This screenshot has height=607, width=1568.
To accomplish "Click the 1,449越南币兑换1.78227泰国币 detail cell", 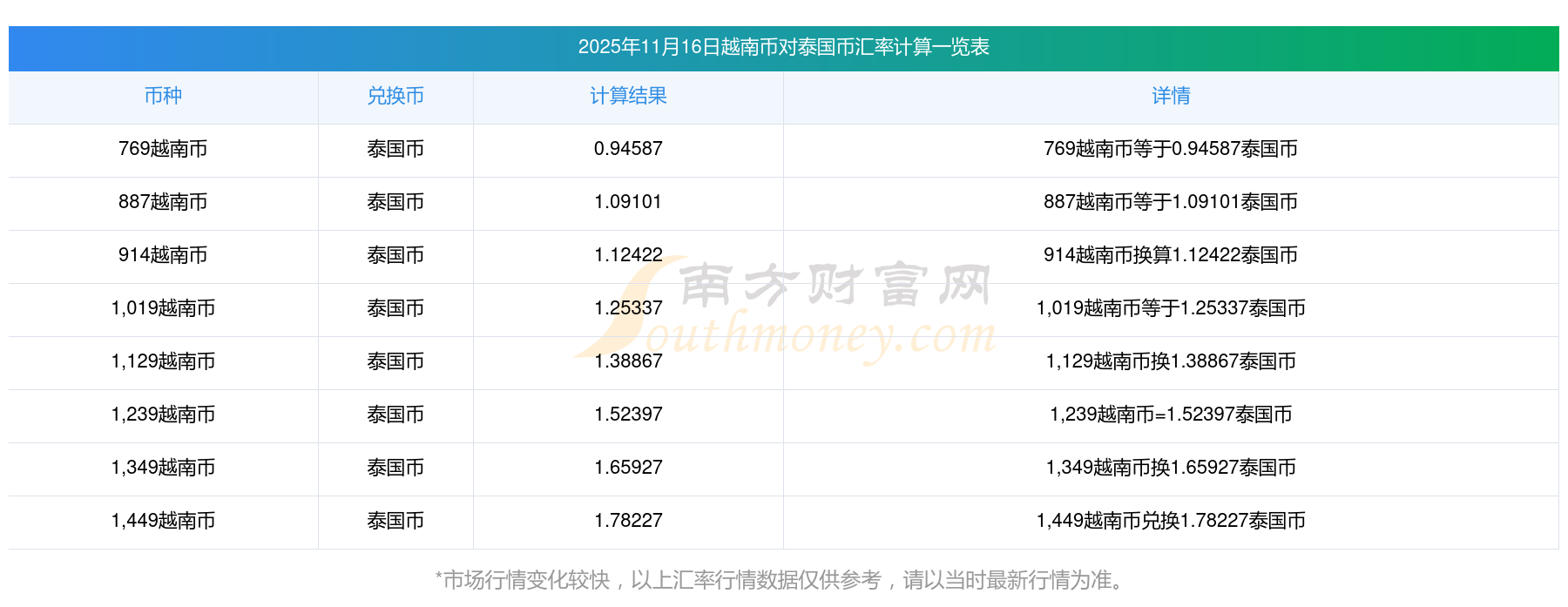I will [1171, 521].
